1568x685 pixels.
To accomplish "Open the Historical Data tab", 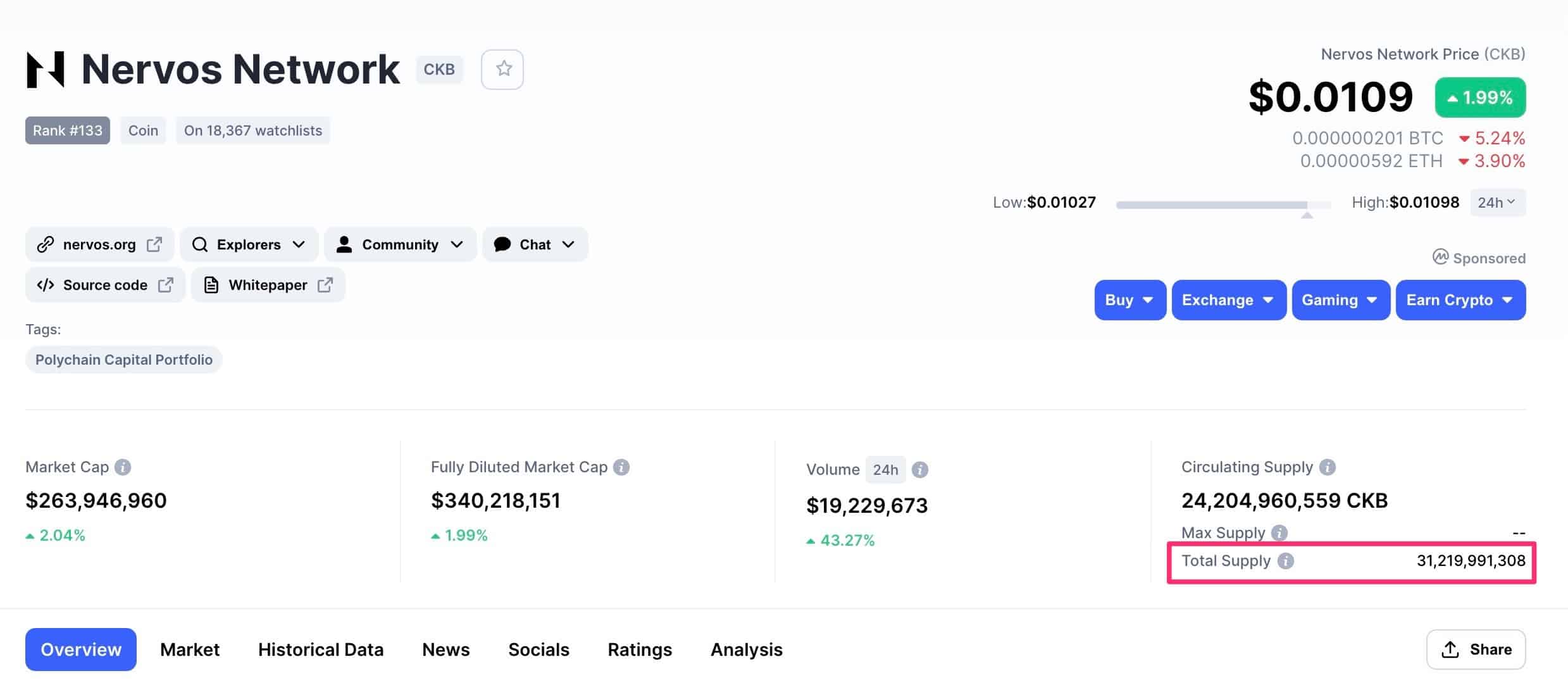I will point(321,650).
